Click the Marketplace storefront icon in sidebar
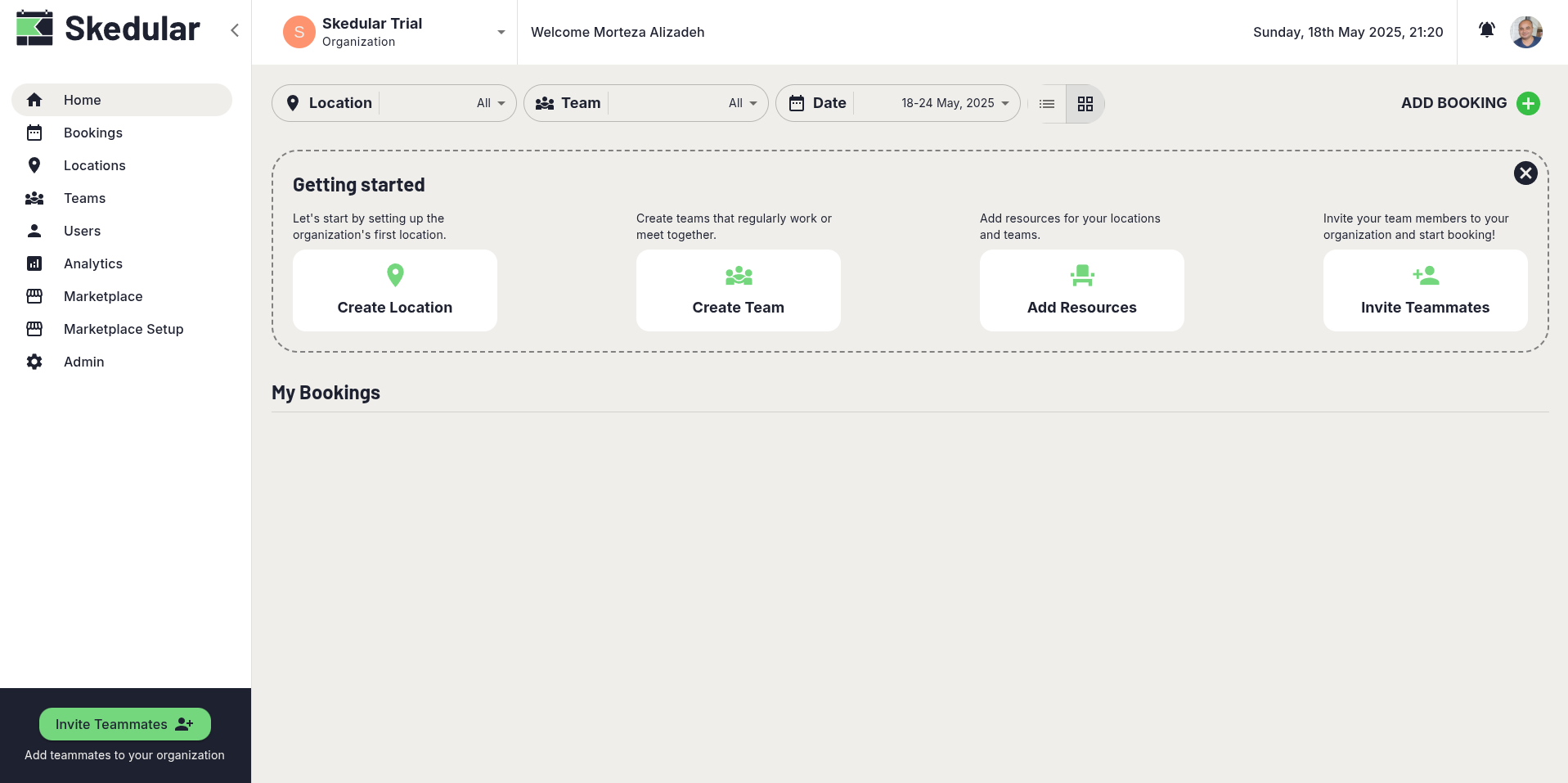 tap(34, 296)
